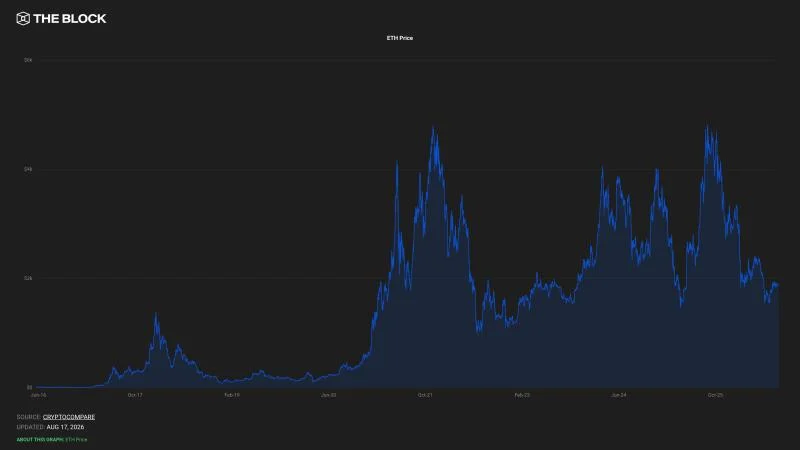Viewport: 800px width, 450px height.
Task: Click the highest price peak near Oct-21
Action: 433,127
